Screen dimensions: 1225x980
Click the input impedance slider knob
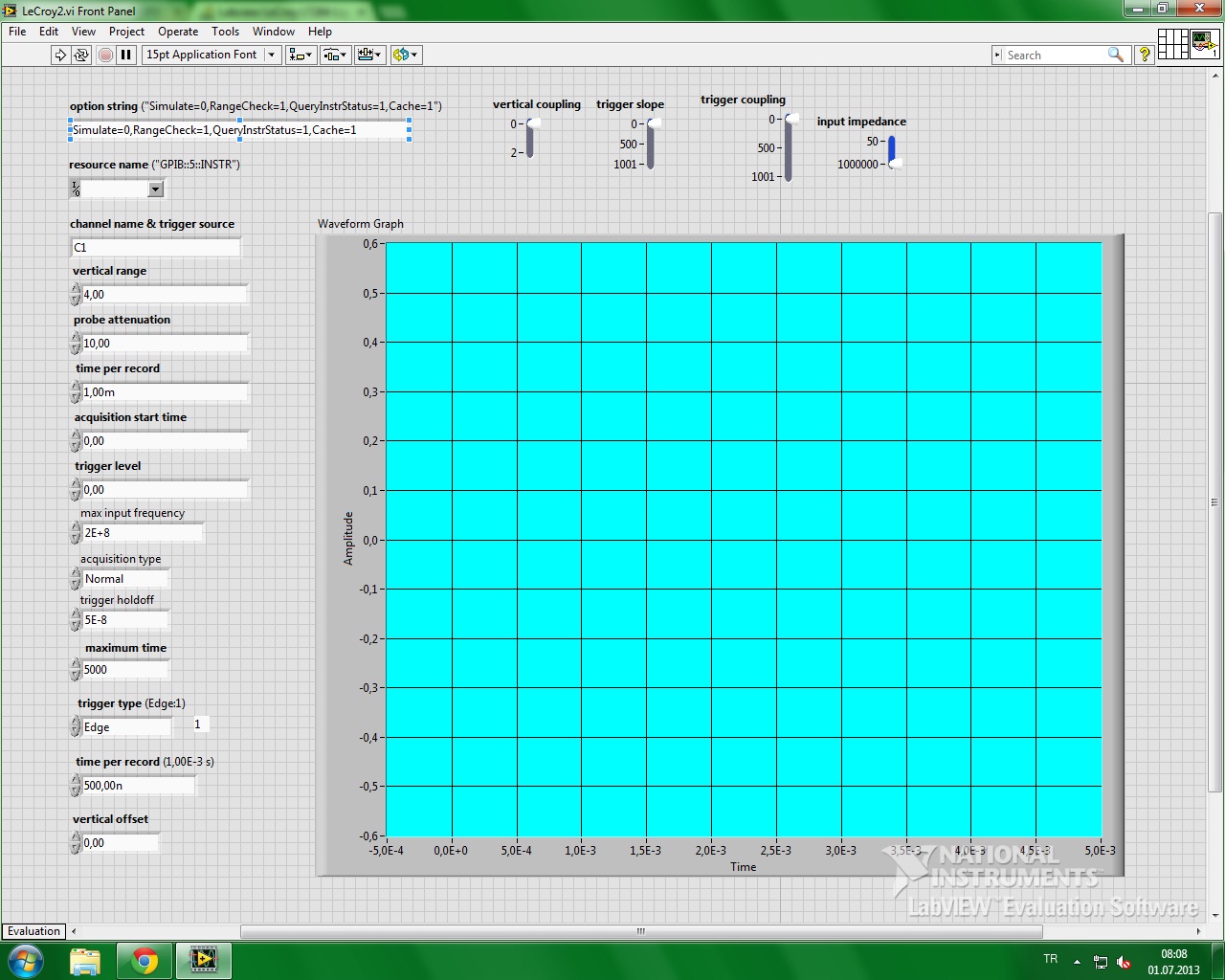click(895, 164)
